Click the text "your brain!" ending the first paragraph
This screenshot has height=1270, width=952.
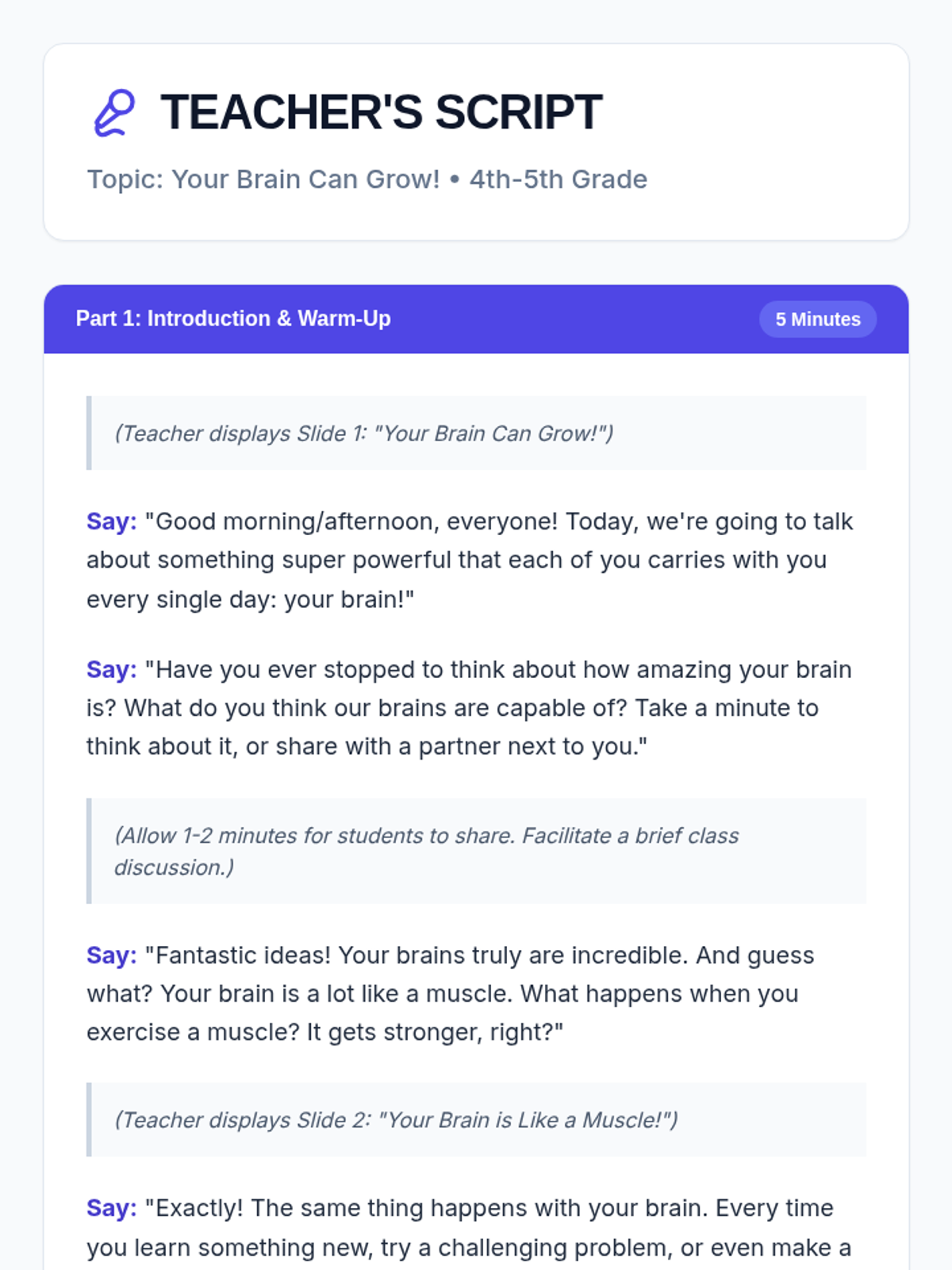point(349,599)
